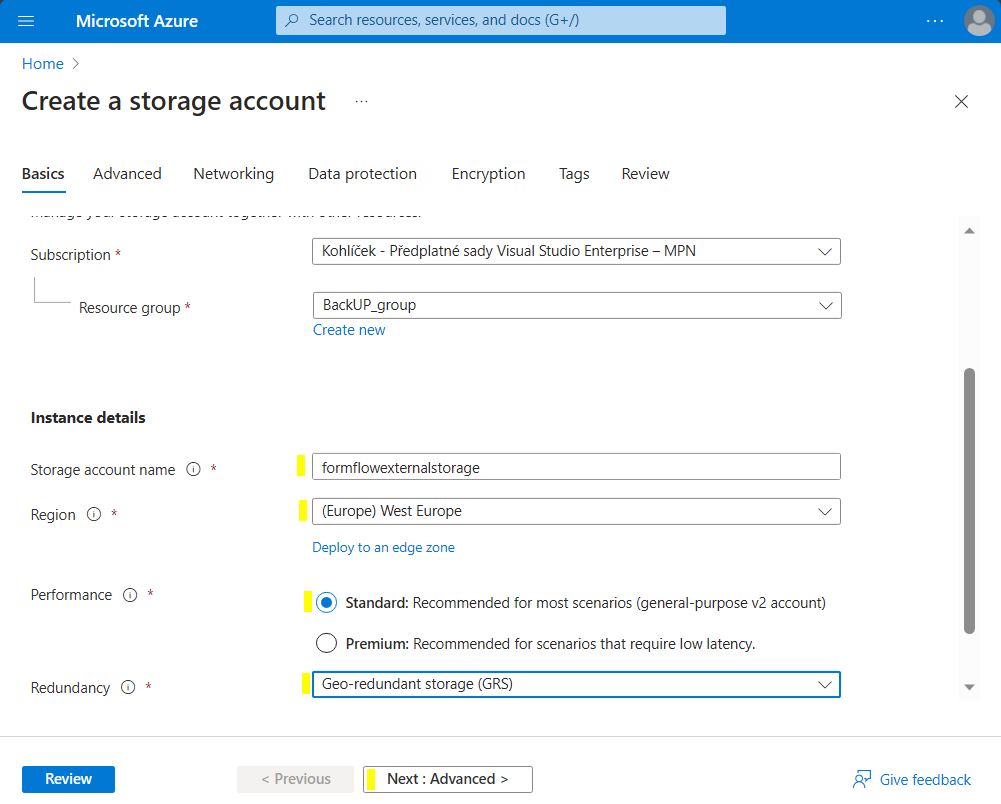Click the user account avatar
Image resolution: width=1001 pixels, height=804 pixels.
tap(978, 21)
